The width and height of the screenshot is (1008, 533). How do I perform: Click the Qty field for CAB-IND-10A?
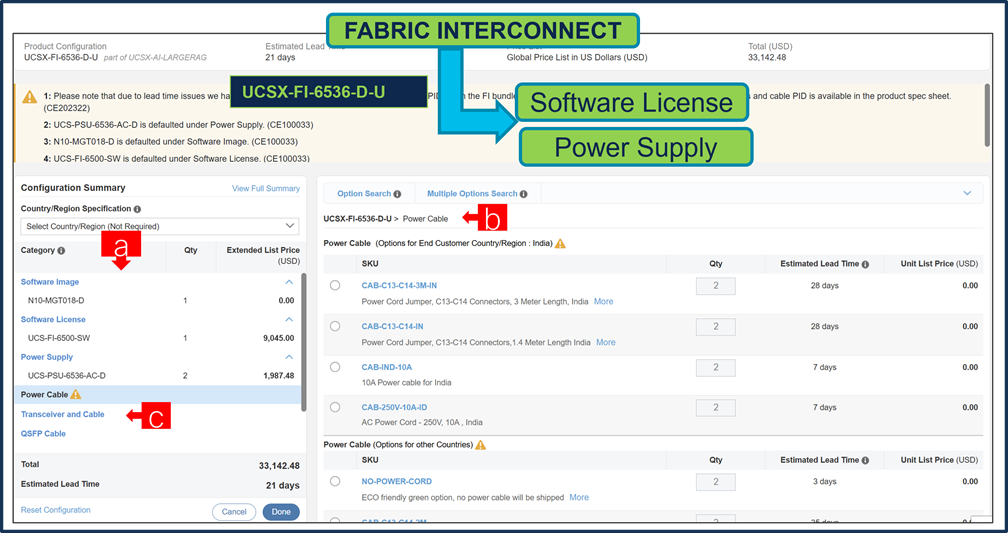click(716, 368)
